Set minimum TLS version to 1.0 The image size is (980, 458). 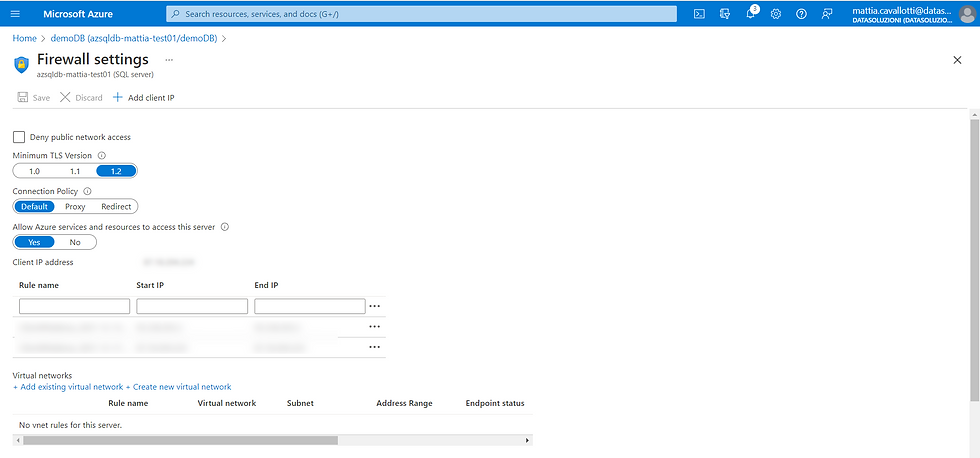tap(34, 171)
